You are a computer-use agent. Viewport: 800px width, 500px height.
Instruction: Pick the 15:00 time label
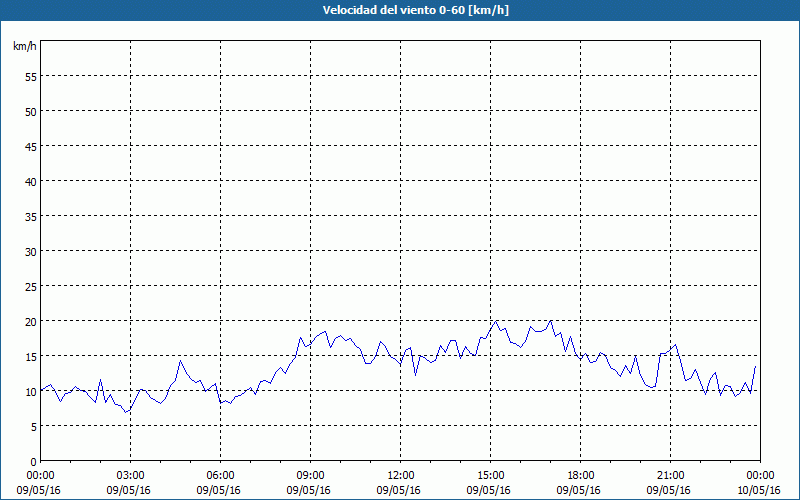click(490, 475)
